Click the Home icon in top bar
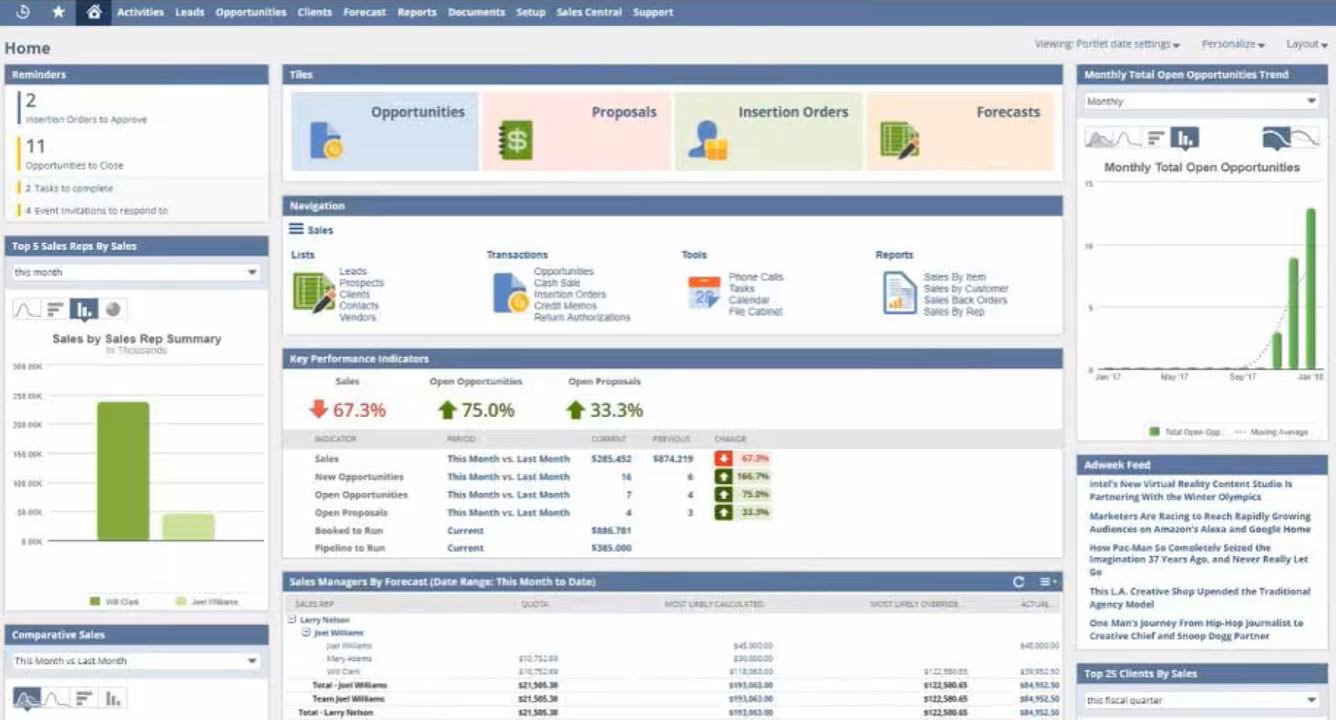The height and width of the screenshot is (720, 1336). pos(94,13)
